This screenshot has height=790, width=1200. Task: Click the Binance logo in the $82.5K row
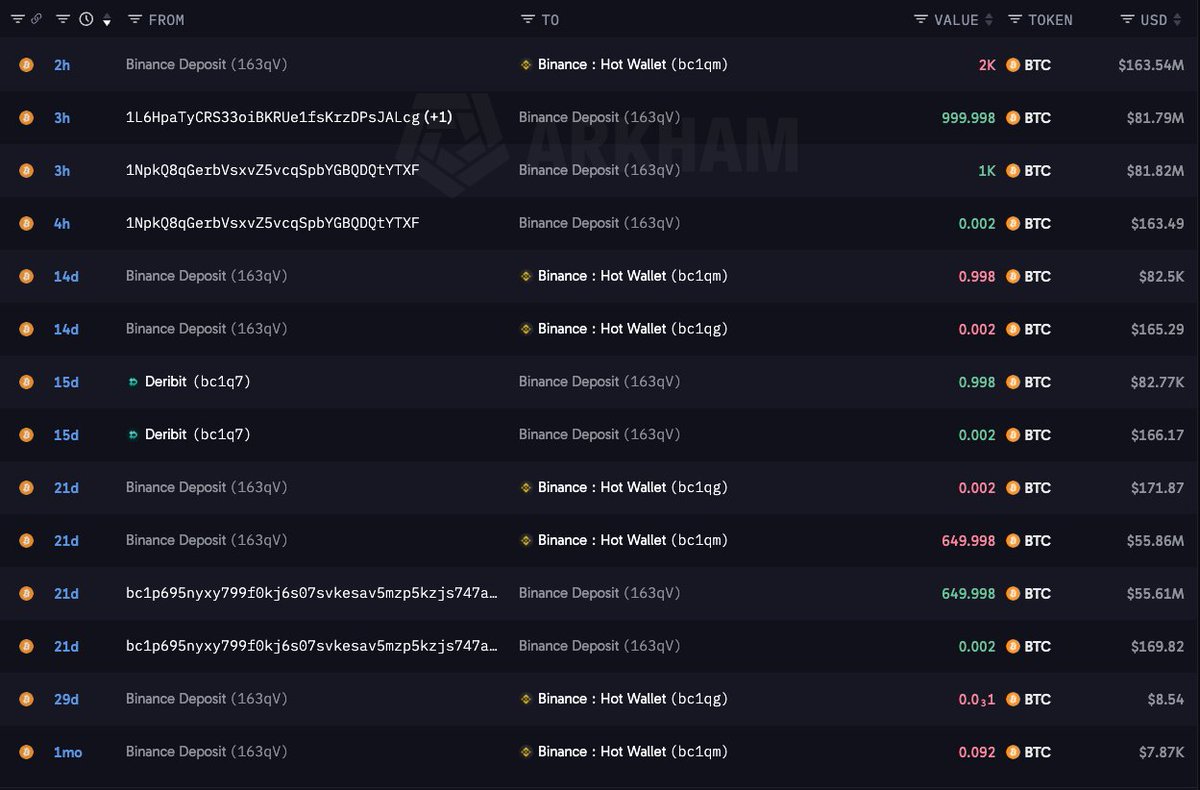click(x=526, y=276)
